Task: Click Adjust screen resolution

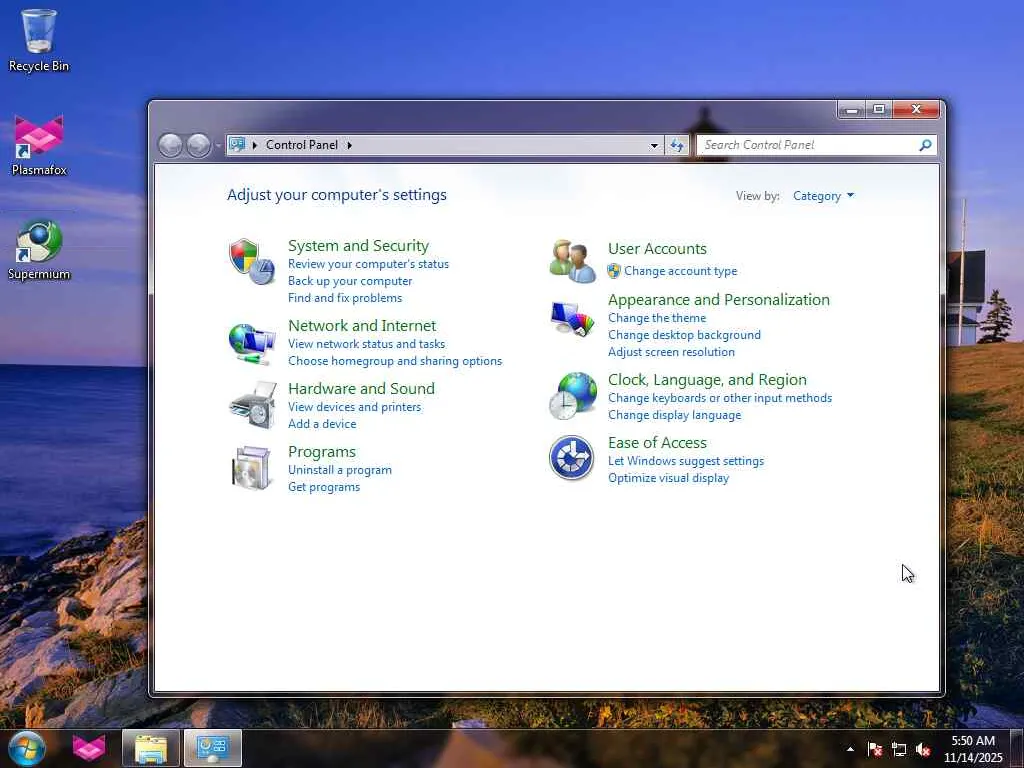Action: pos(671,352)
